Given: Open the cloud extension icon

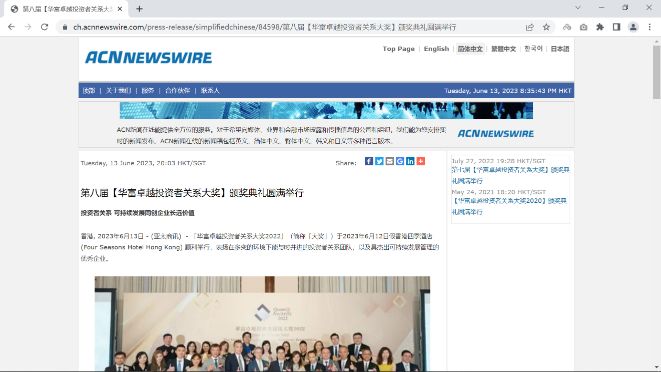Looking at the screenshot, I should 567,27.
